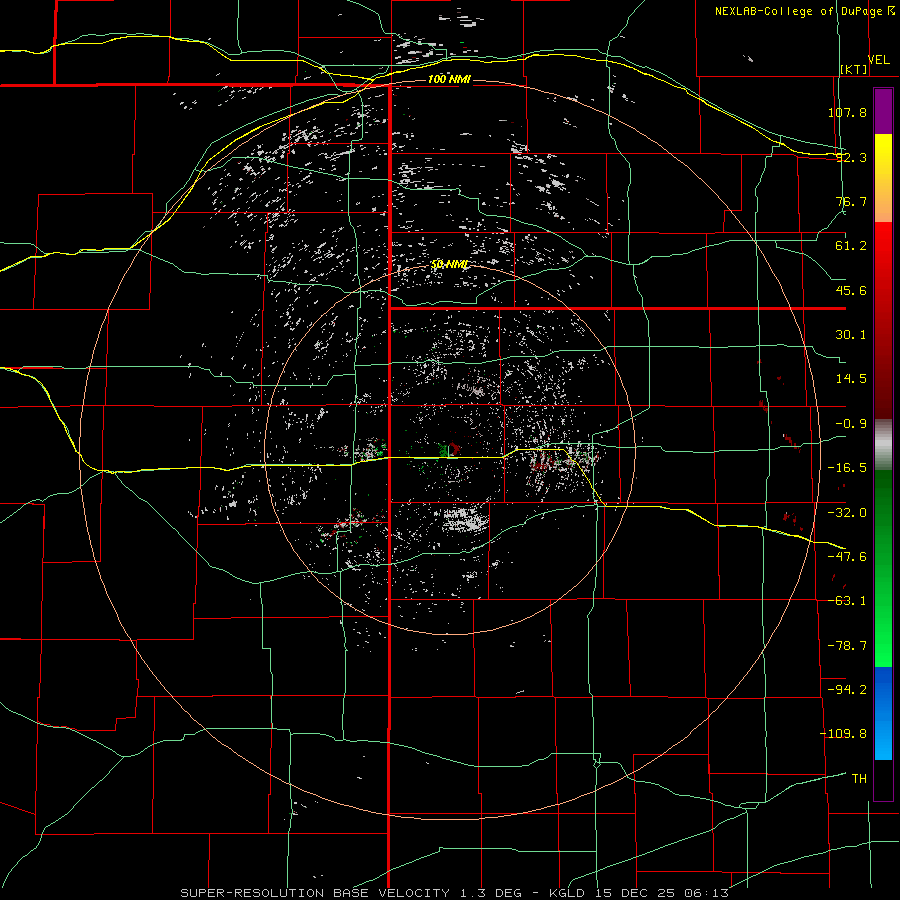Screen dimensions: 900x900
Task: Click the 61.2 velocity scale value
Action: [x=851, y=246]
